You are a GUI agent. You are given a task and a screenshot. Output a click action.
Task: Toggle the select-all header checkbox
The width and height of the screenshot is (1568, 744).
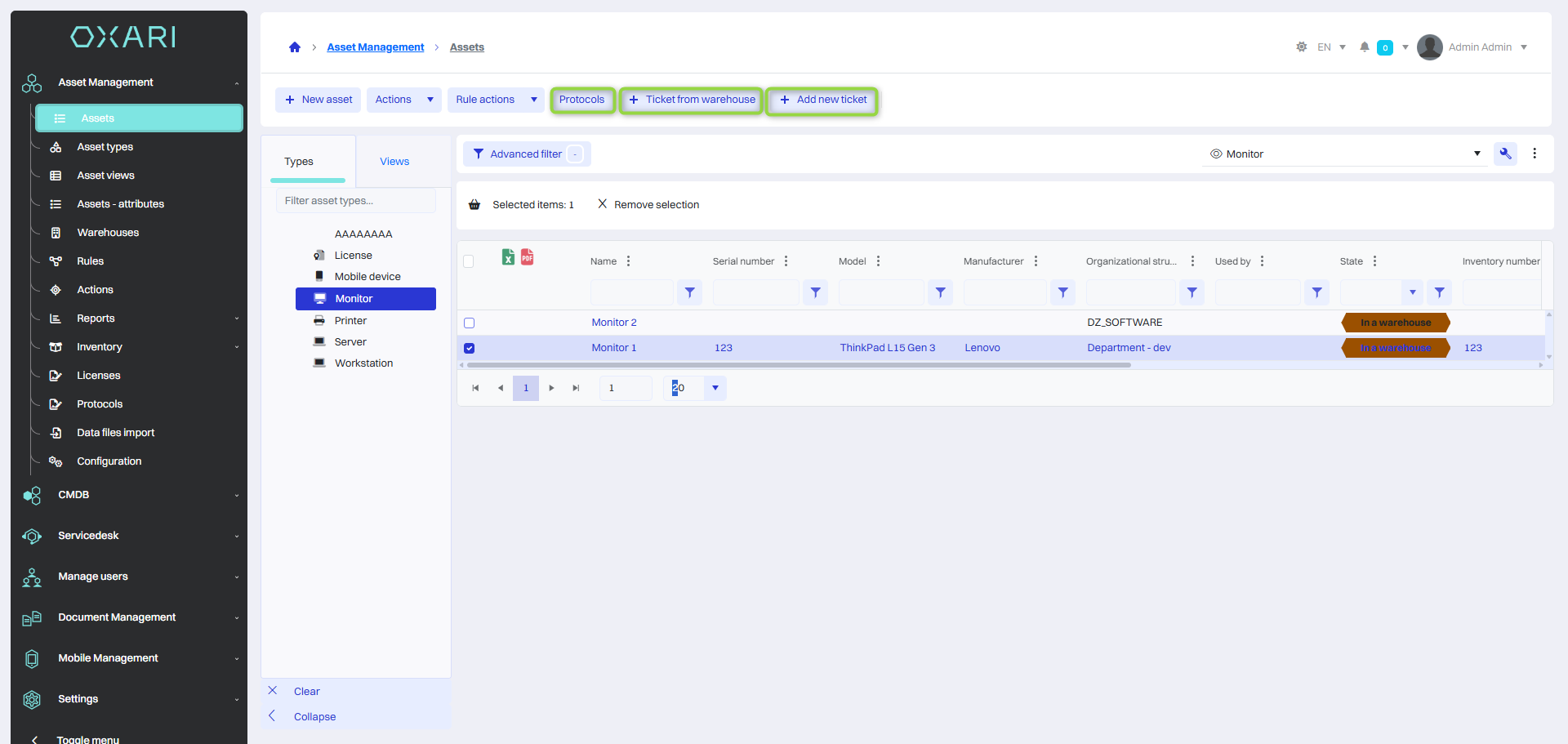(469, 261)
